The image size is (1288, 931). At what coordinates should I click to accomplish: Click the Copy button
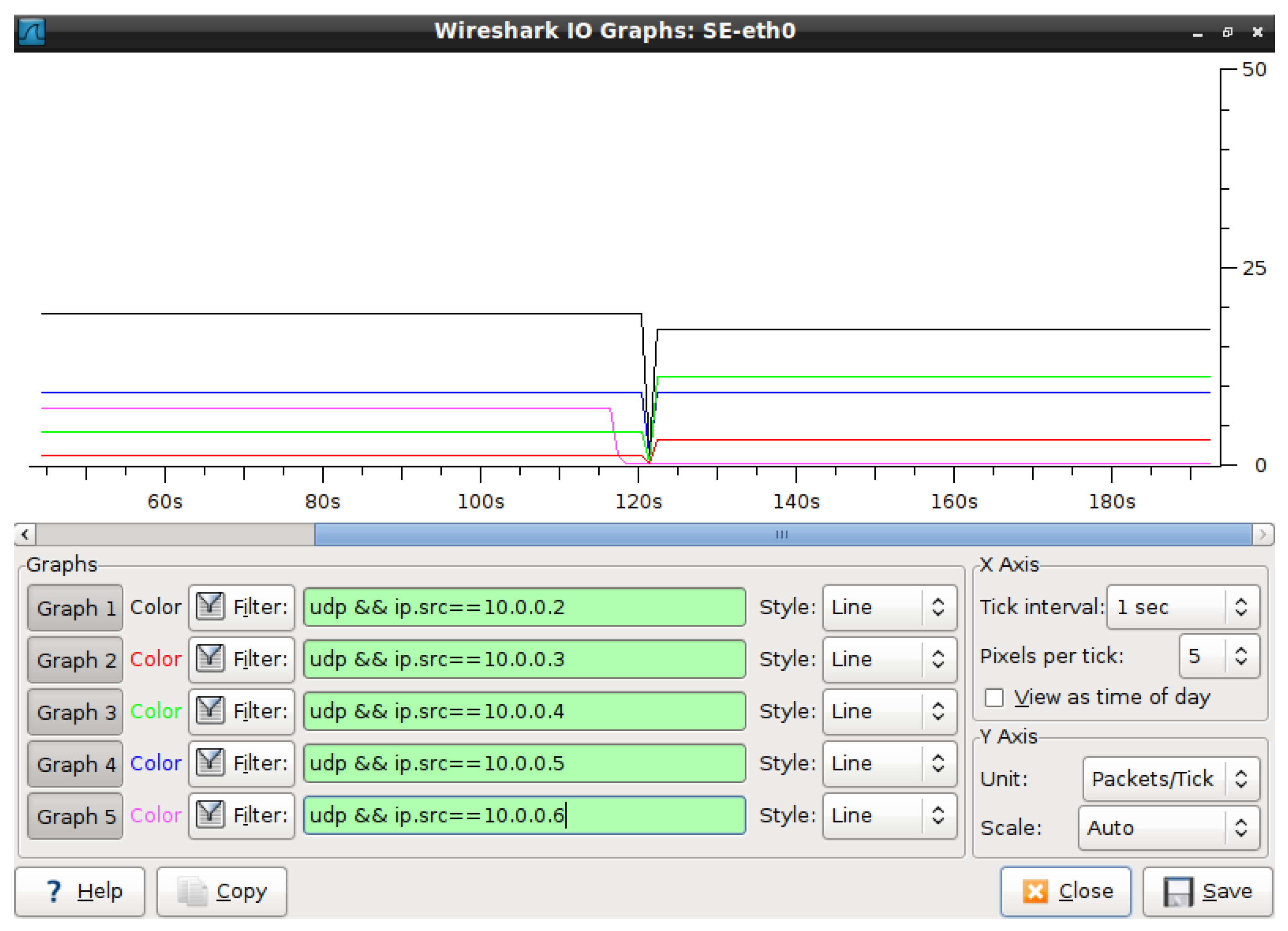[x=222, y=891]
